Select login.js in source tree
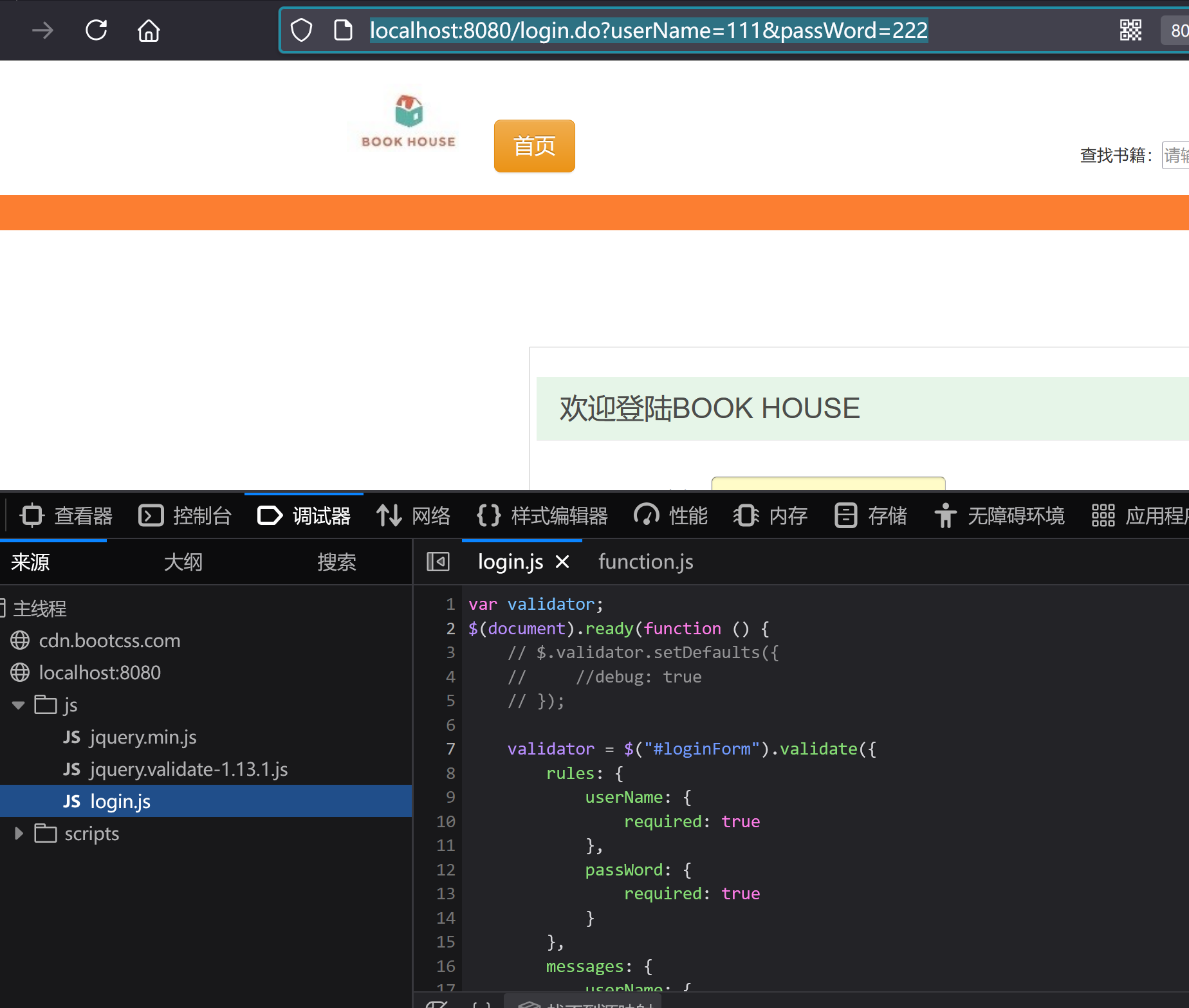 206,801
